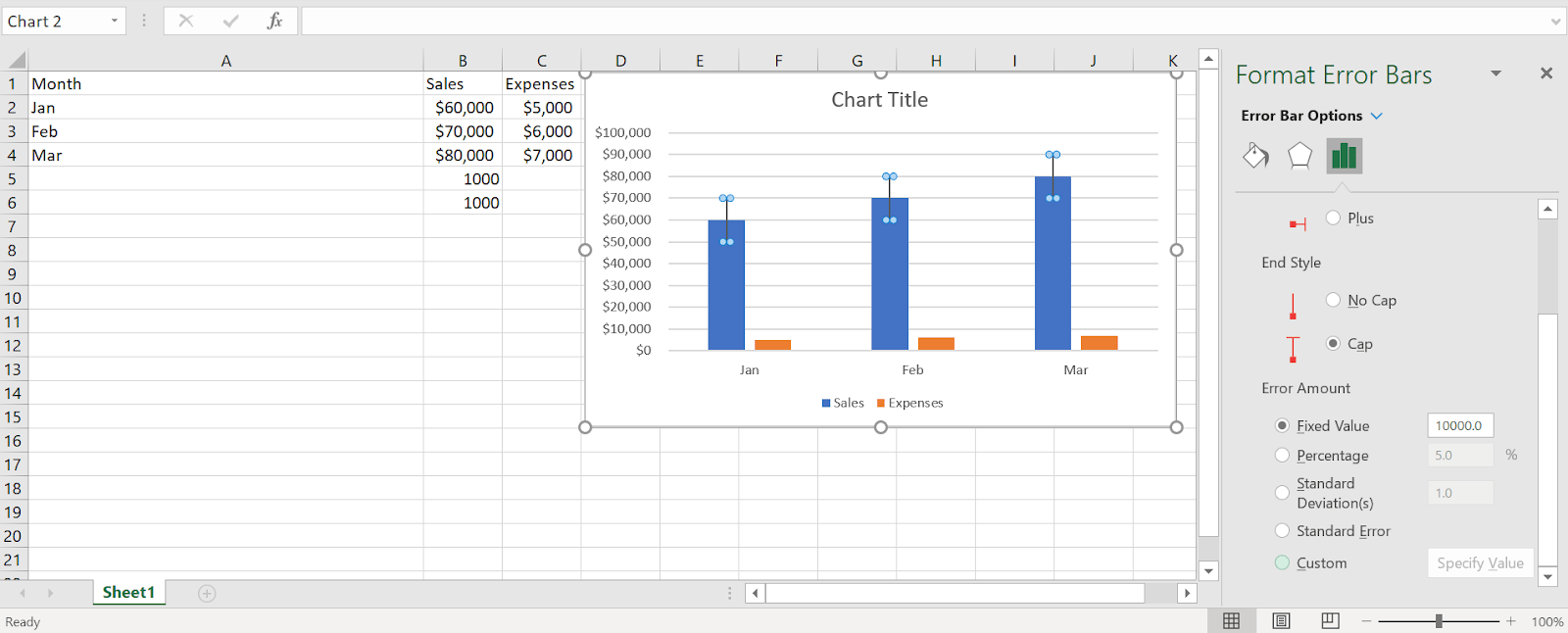Click cell with $60,000
1568x633 pixels.
click(463, 108)
